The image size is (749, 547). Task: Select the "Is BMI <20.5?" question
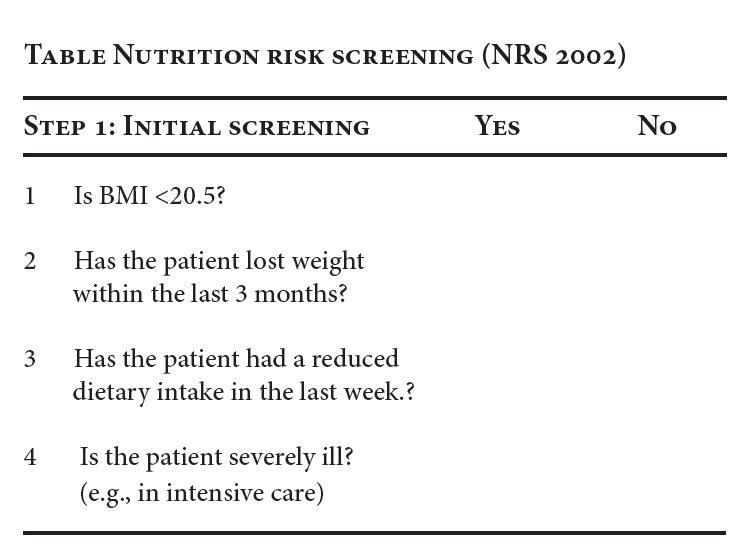pyautogui.click(x=149, y=196)
